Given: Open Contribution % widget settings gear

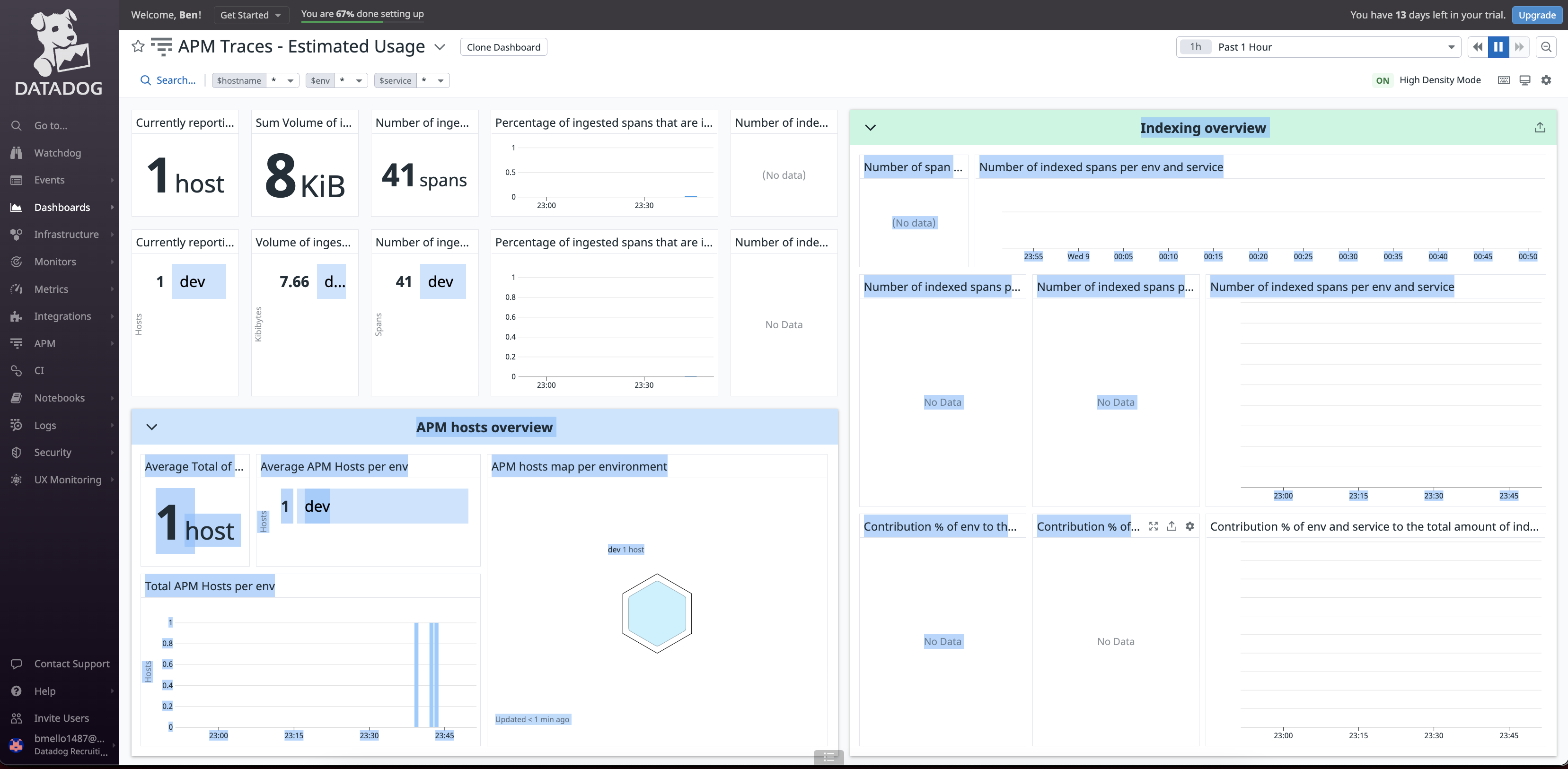Looking at the screenshot, I should [x=1189, y=526].
